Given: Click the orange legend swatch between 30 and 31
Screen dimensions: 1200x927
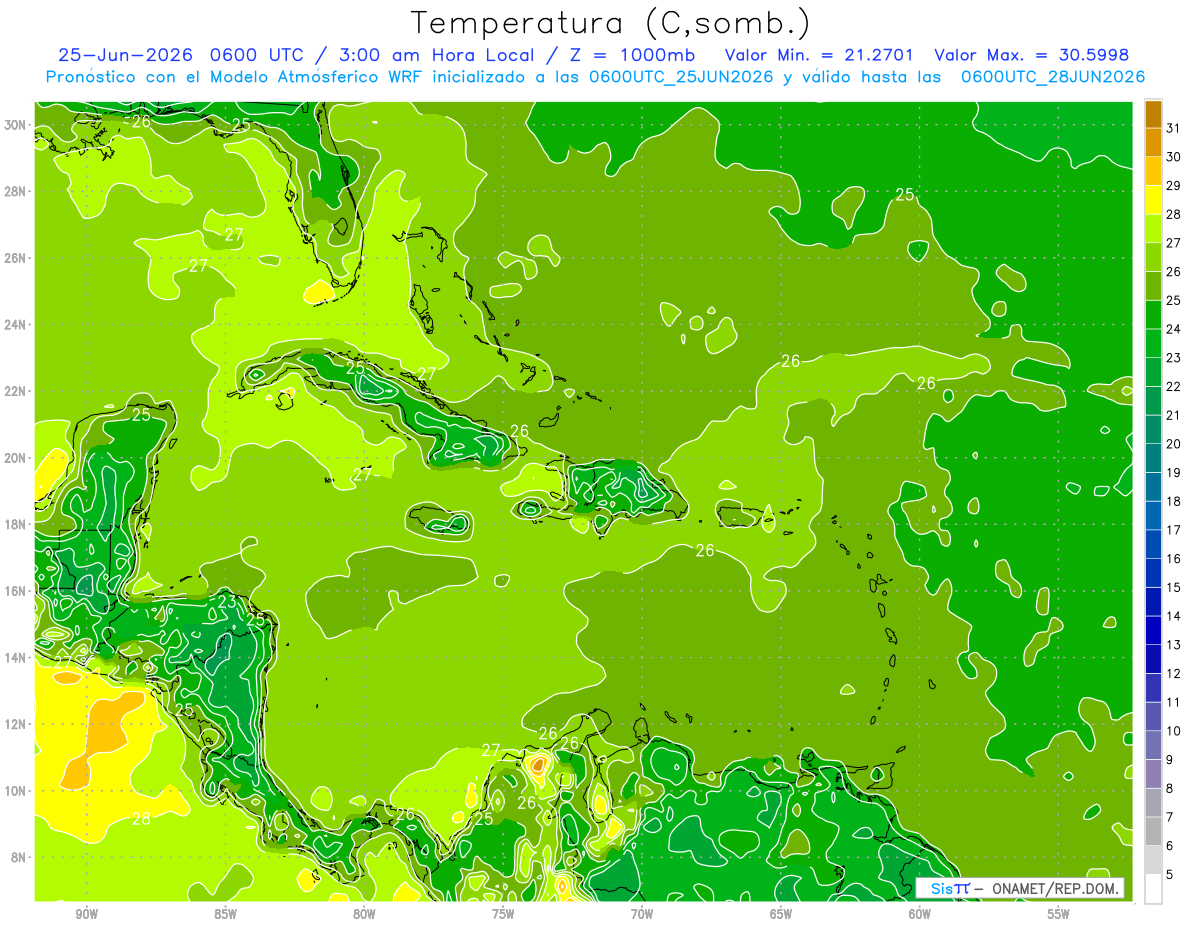Looking at the screenshot, I should [1153, 142].
